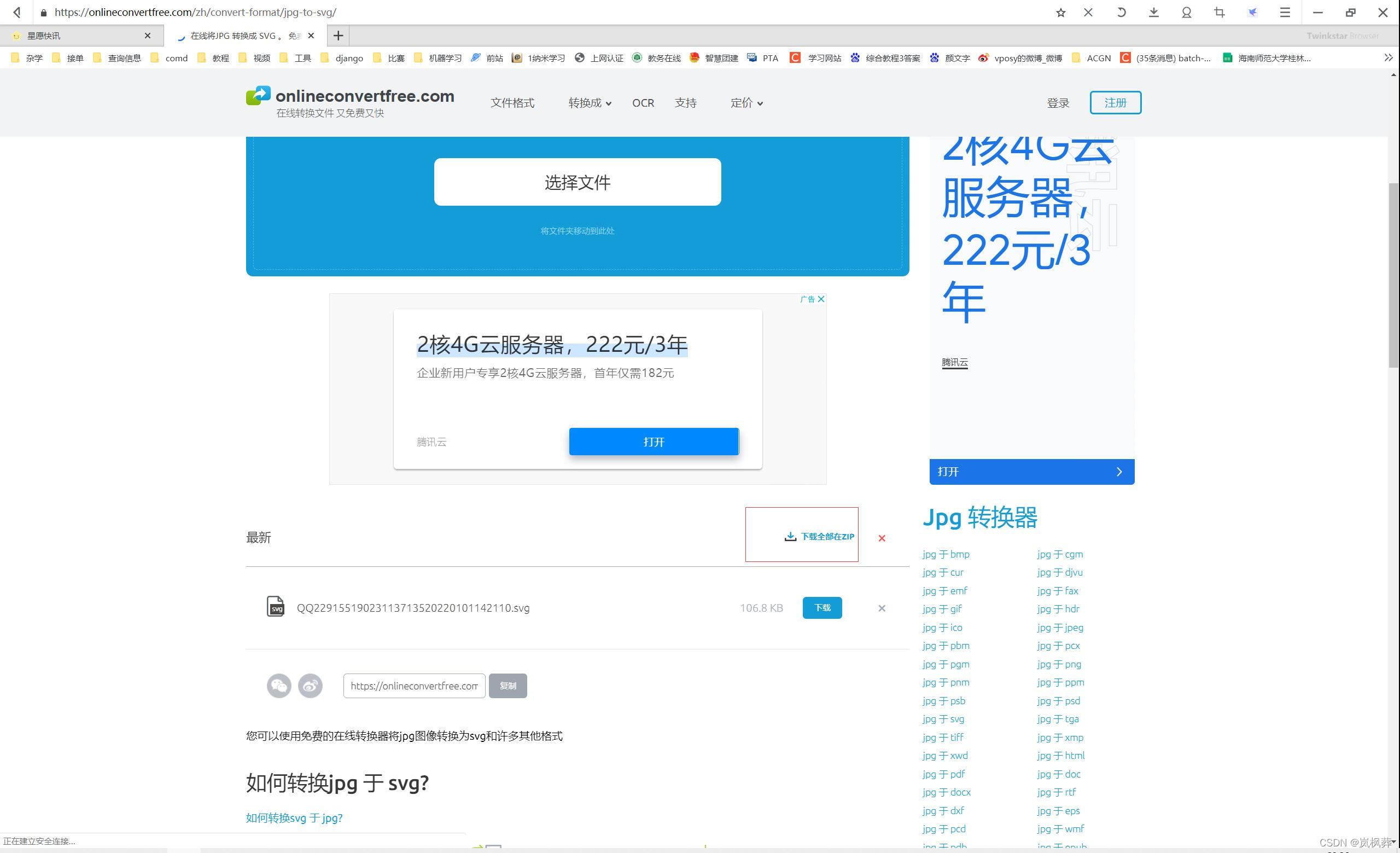This screenshot has height=853, width=1400.
Task: Click the screenshot crop icon in toolbar
Action: pos(1220,12)
